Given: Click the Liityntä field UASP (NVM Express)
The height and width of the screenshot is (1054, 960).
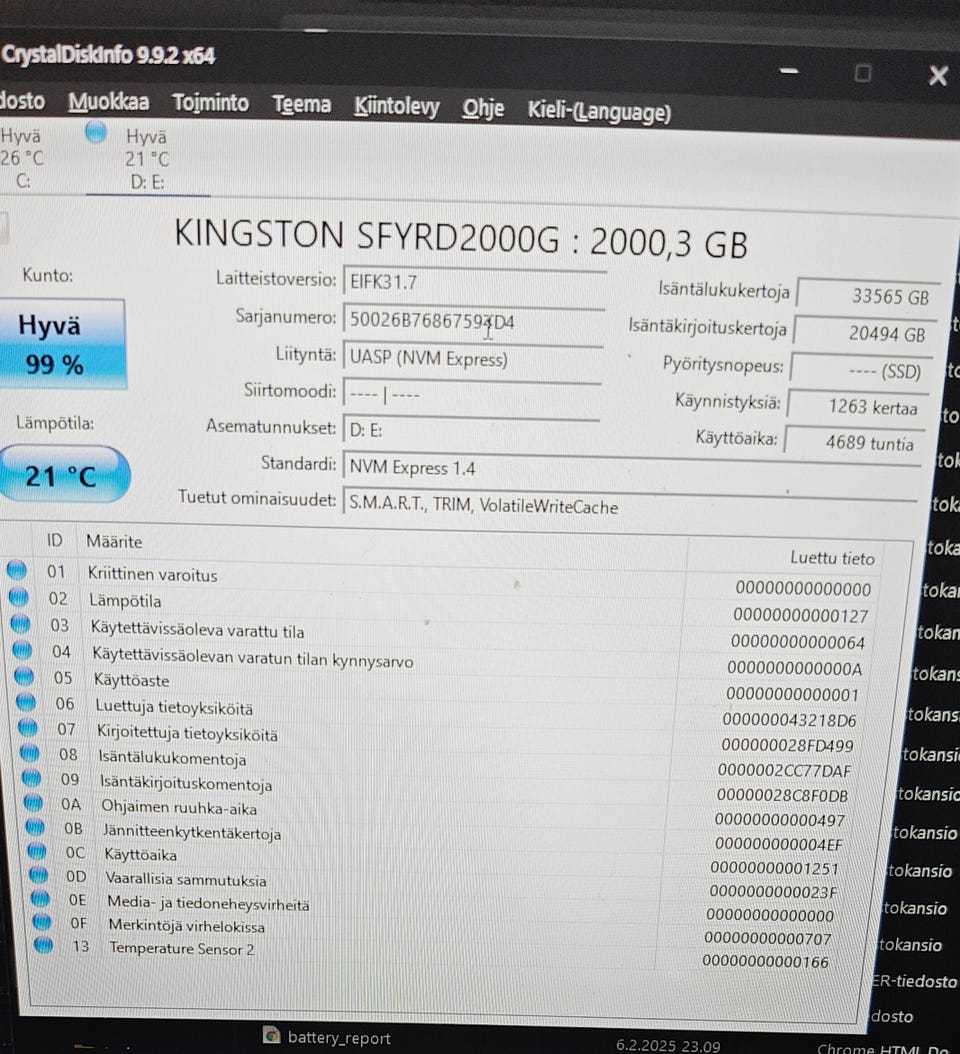Looking at the screenshot, I should [x=473, y=357].
